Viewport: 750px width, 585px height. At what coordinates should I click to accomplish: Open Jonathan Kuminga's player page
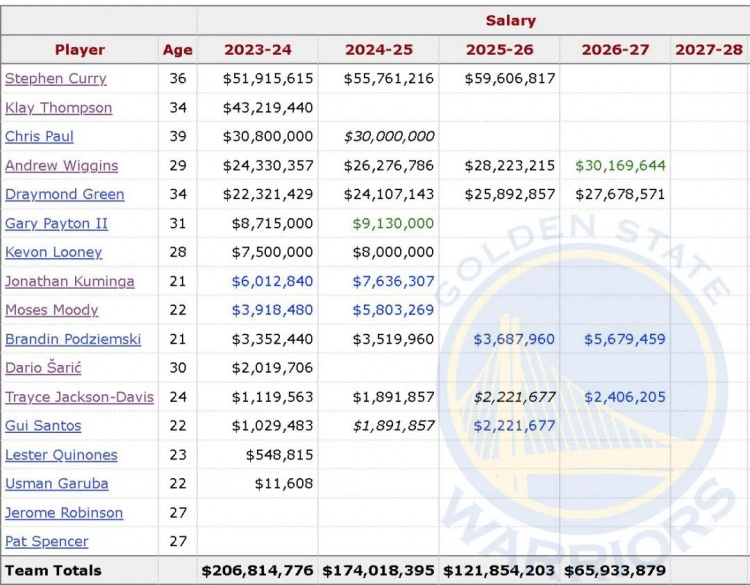[70, 281]
